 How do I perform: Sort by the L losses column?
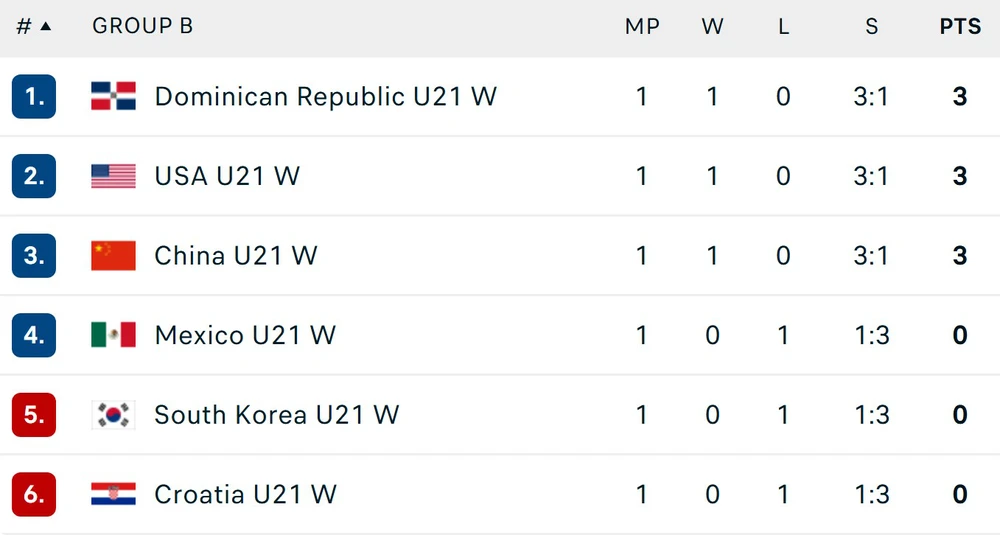[x=783, y=26]
